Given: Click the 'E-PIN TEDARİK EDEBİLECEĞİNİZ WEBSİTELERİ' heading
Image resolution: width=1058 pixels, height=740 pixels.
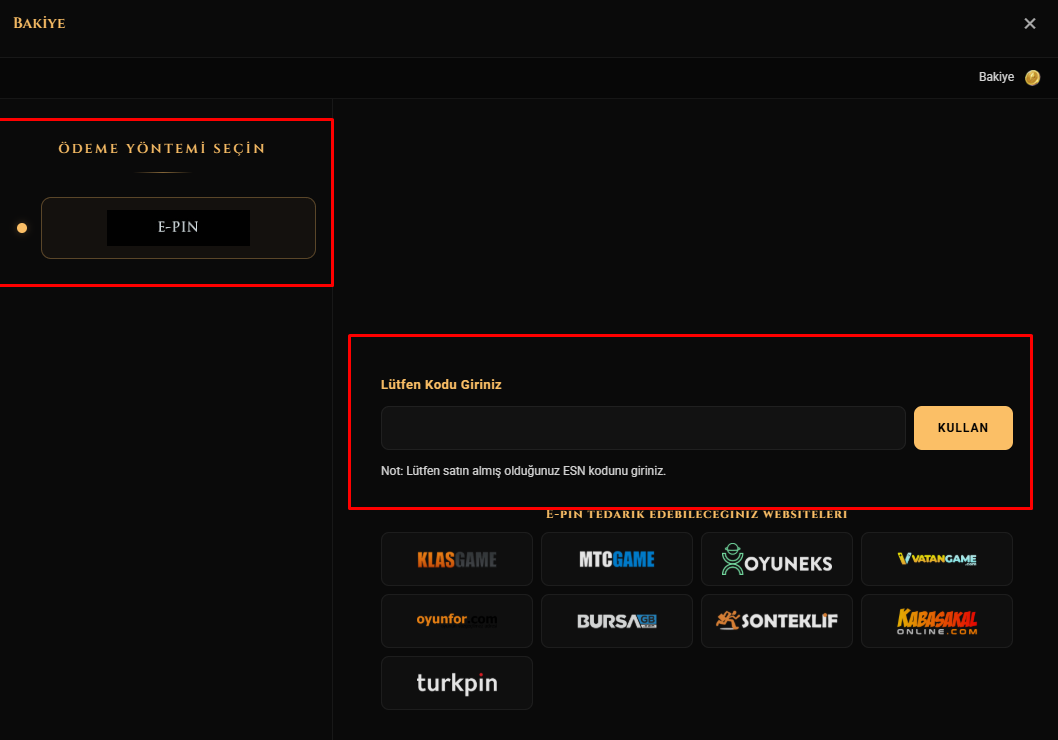Looking at the screenshot, I should [x=696, y=514].
